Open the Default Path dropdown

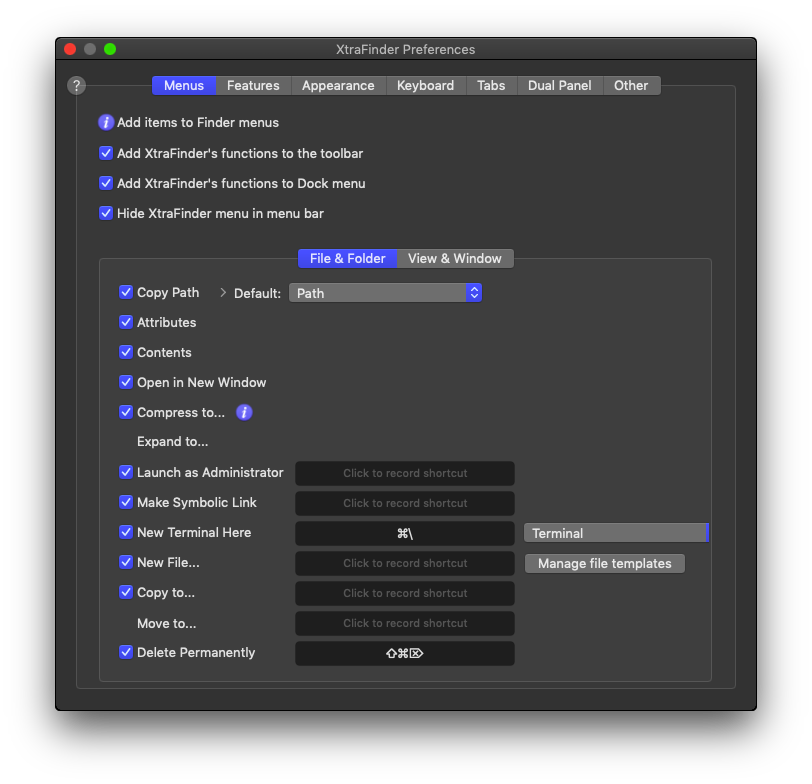[x=385, y=293]
